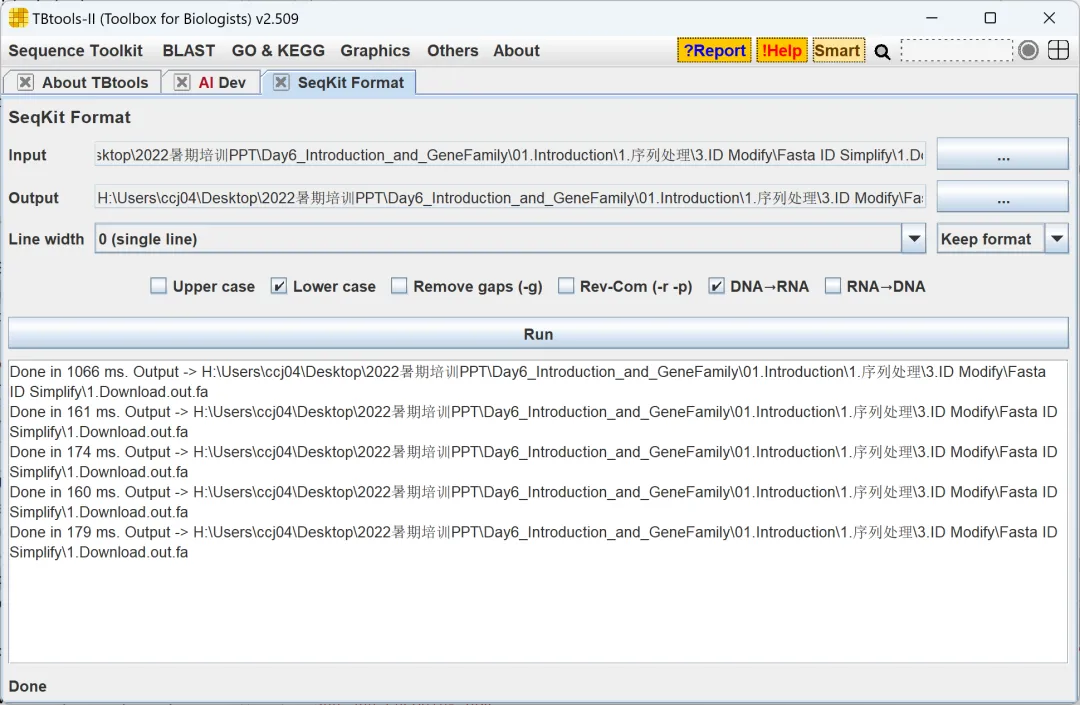Switch to the About TBtools tab
This screenshot has height=705, width=1080.
pos(95,83)
